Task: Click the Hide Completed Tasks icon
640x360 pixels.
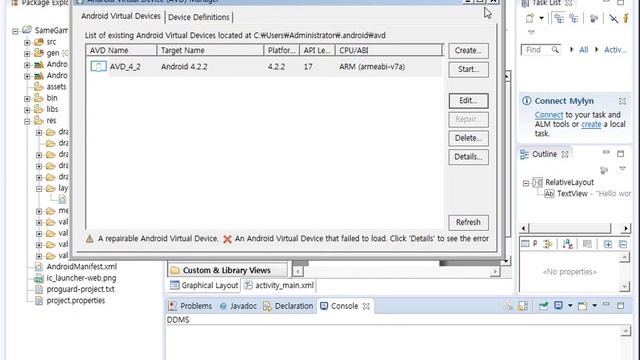Action: pos(613,18)
